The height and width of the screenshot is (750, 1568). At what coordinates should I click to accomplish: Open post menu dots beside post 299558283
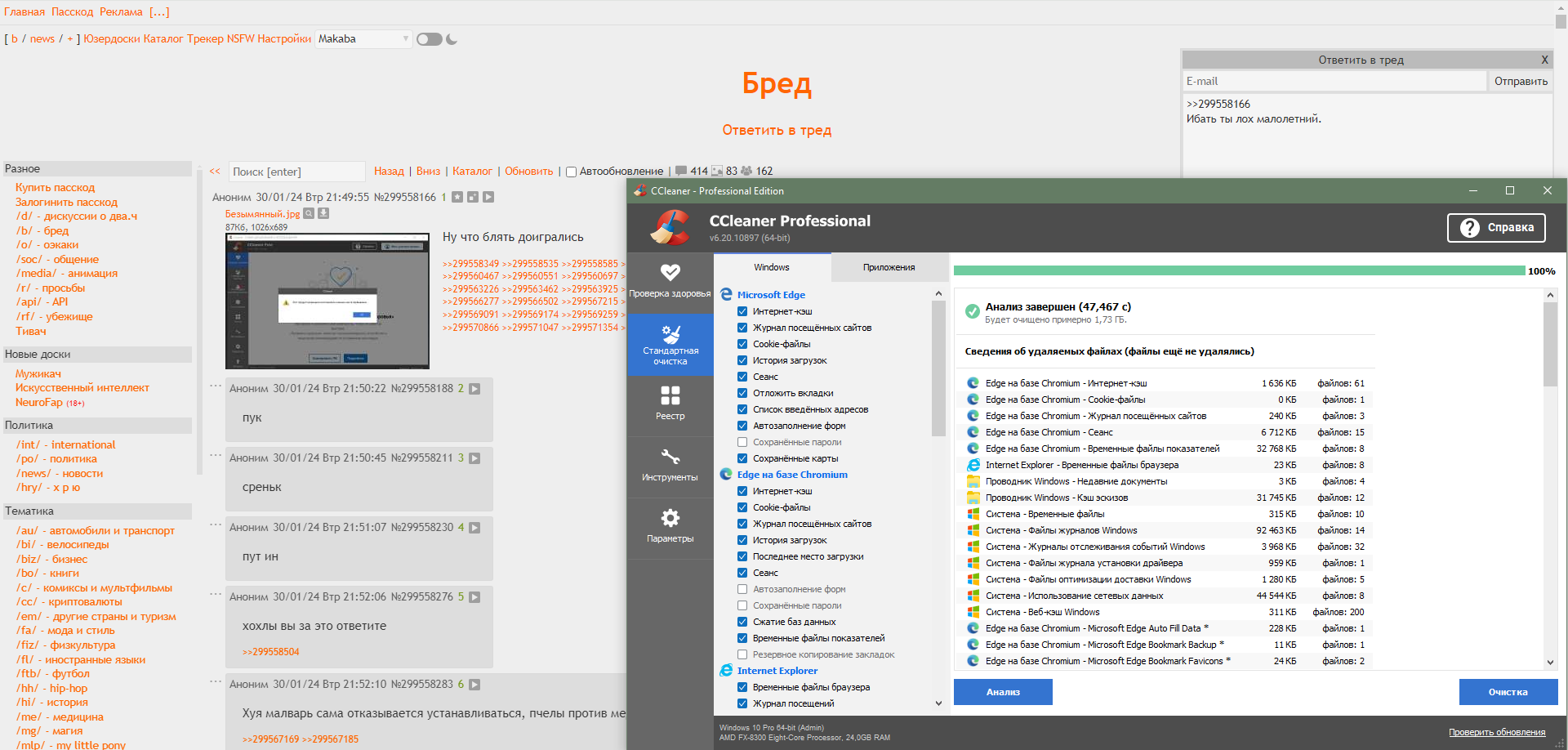pyautogui.click(x=216, y=681)
